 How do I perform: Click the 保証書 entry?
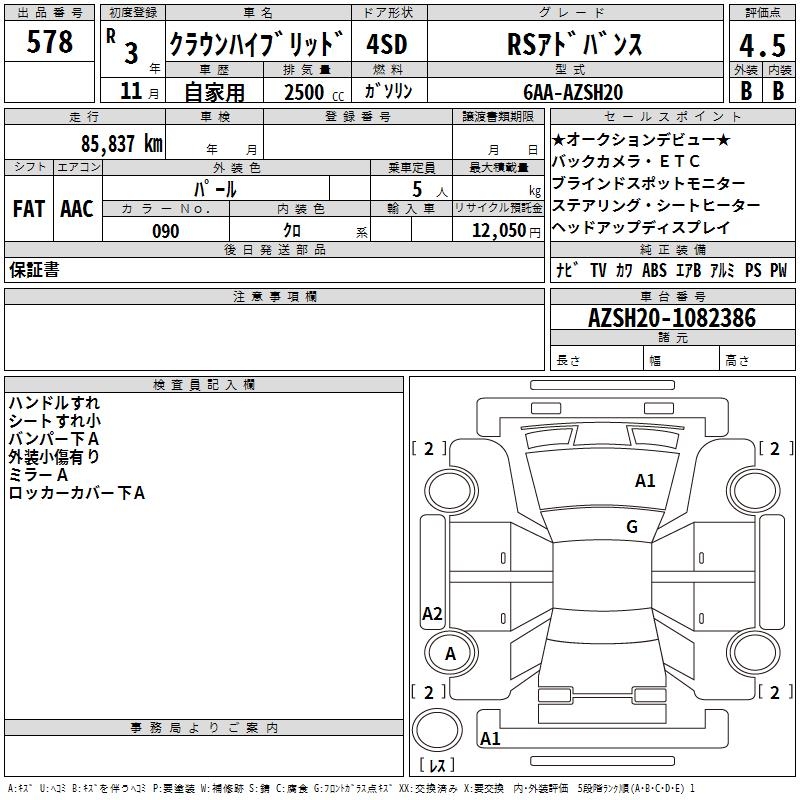click(x=34, y=270)
